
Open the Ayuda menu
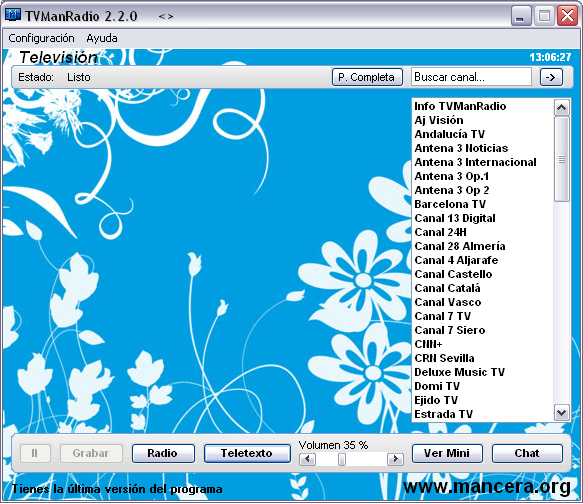coord(102,38)
